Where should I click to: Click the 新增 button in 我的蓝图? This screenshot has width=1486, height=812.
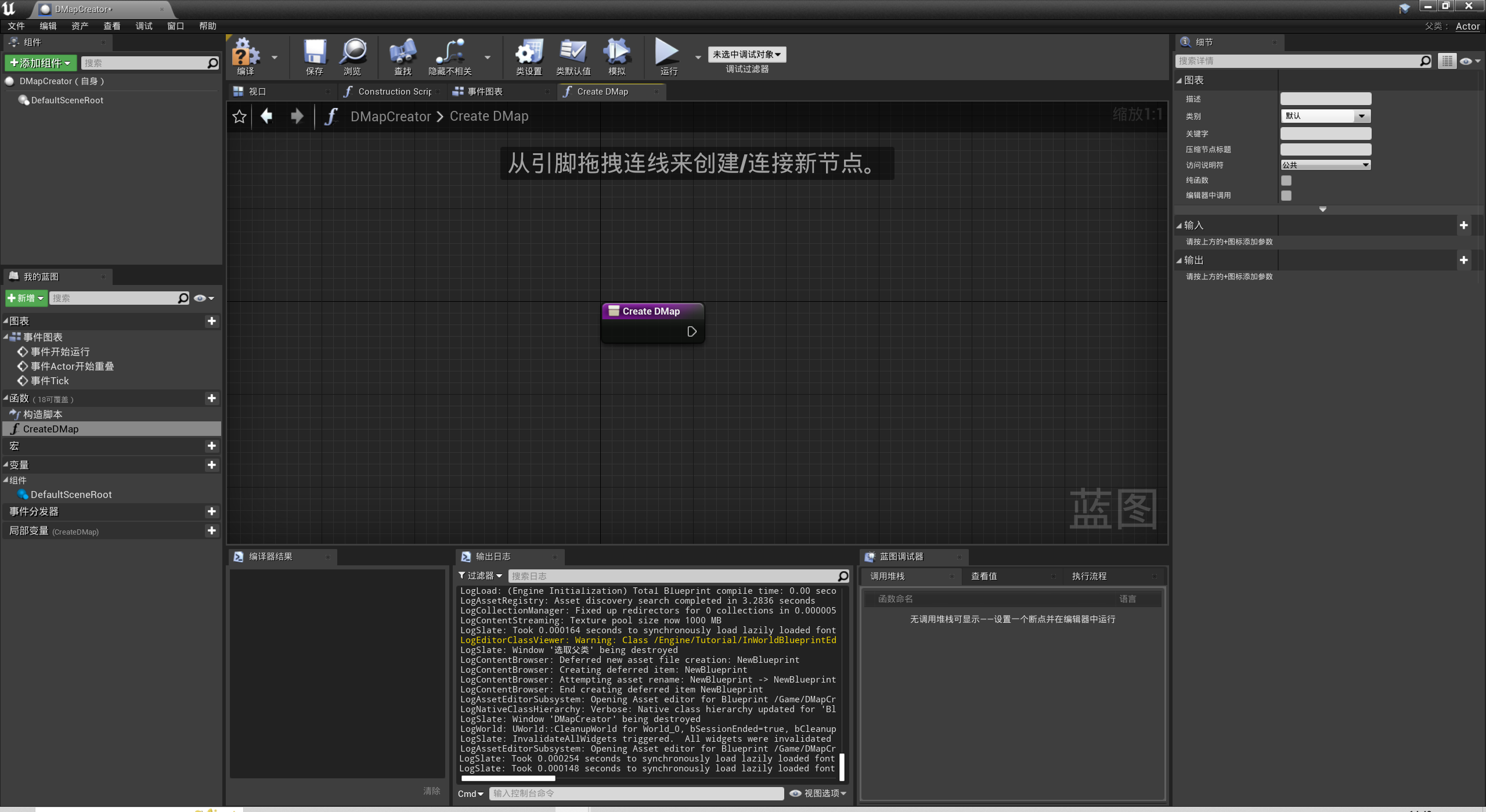click(x=24, y=298)
